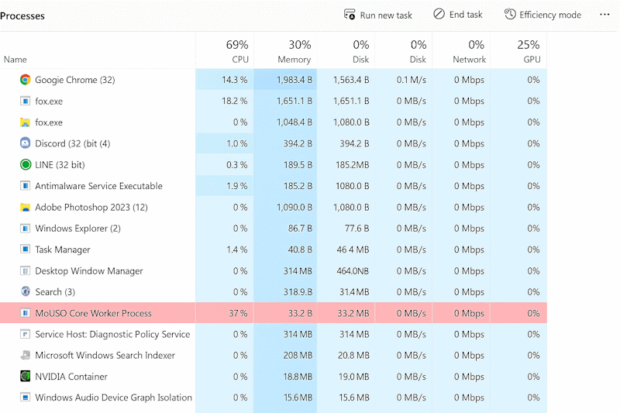
Task: Click the Processes page heading
Action: pyautogui.click(x=23, y=16)
